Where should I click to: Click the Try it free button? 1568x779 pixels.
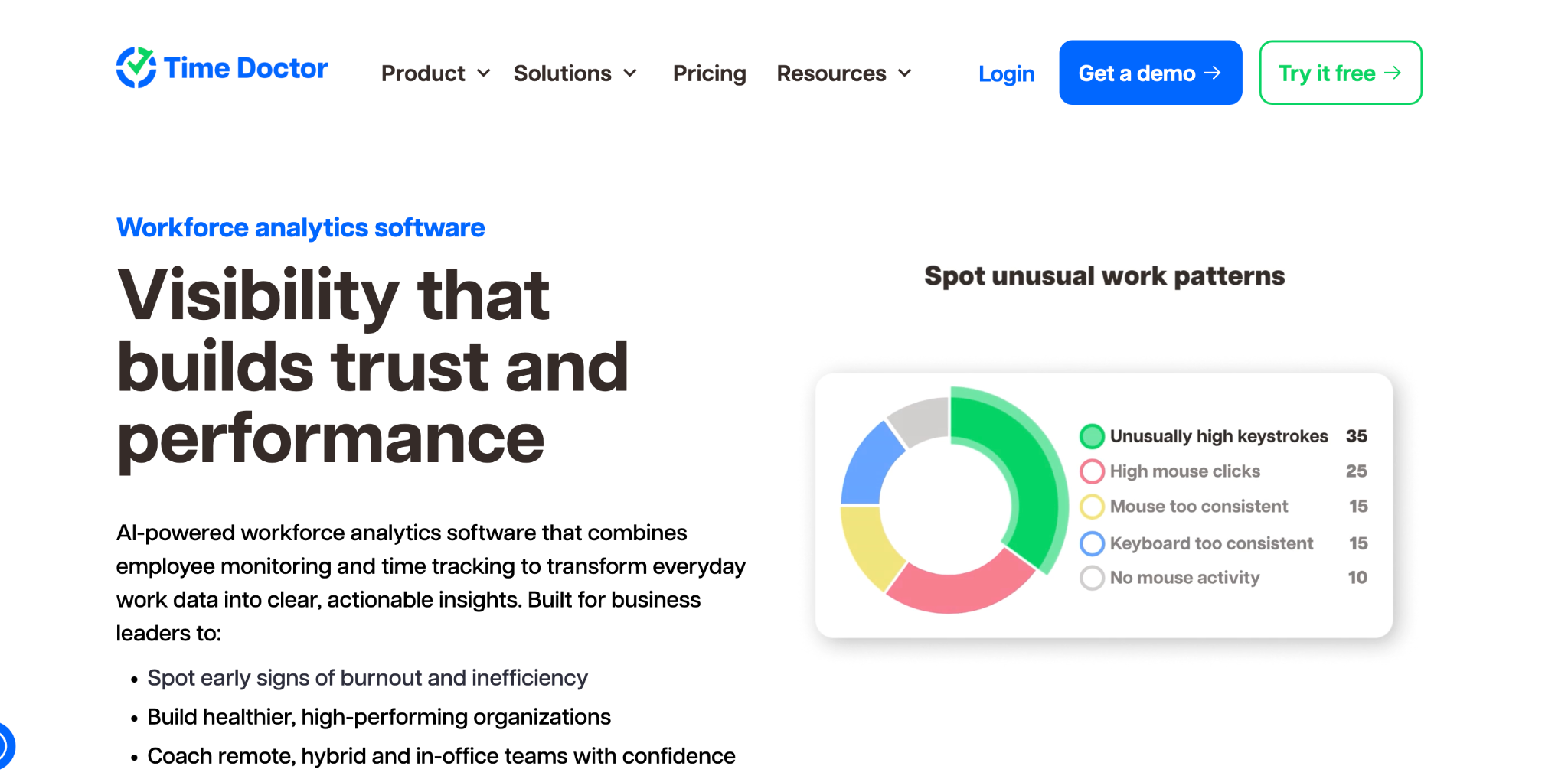click(x=1340, y=73)
